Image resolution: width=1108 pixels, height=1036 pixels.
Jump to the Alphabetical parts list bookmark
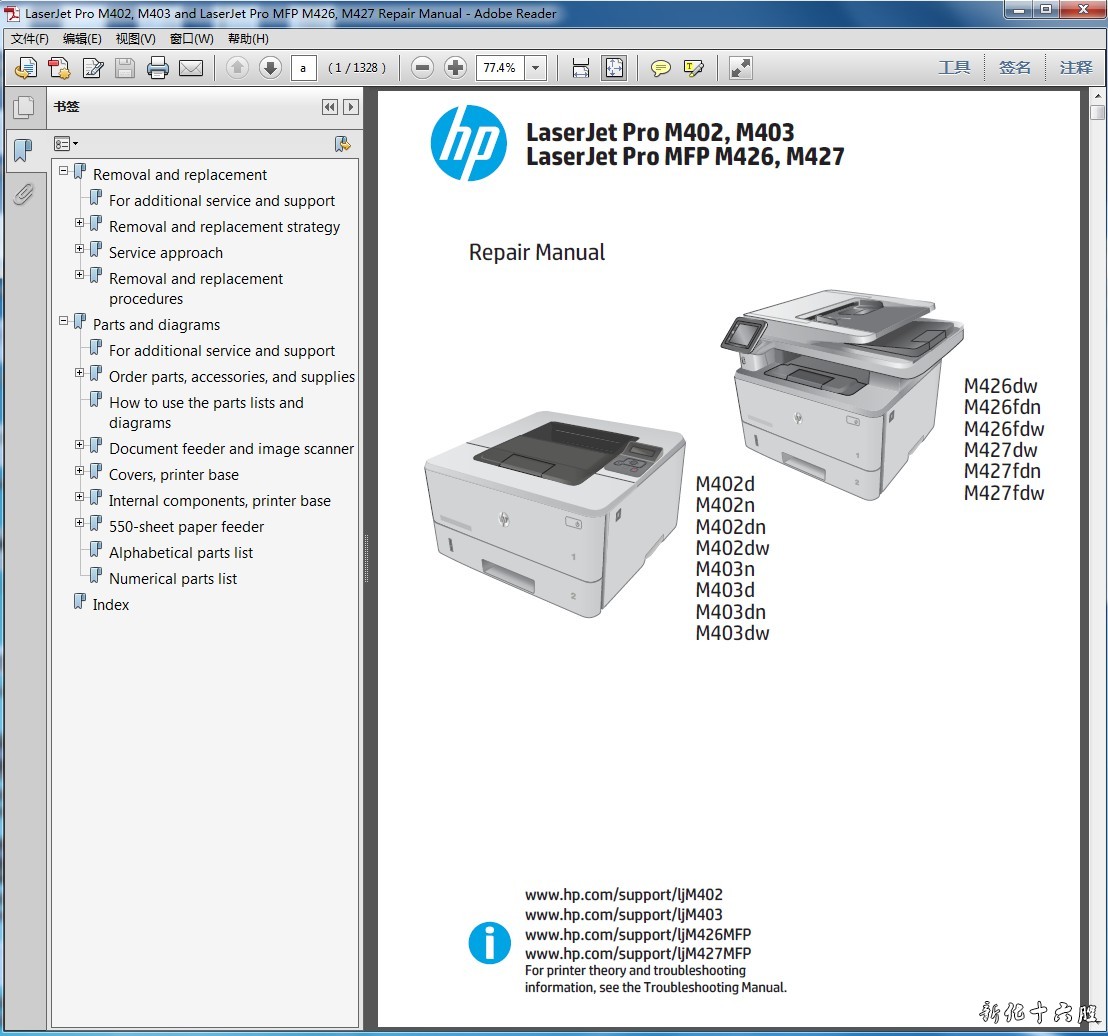(181, 553)
